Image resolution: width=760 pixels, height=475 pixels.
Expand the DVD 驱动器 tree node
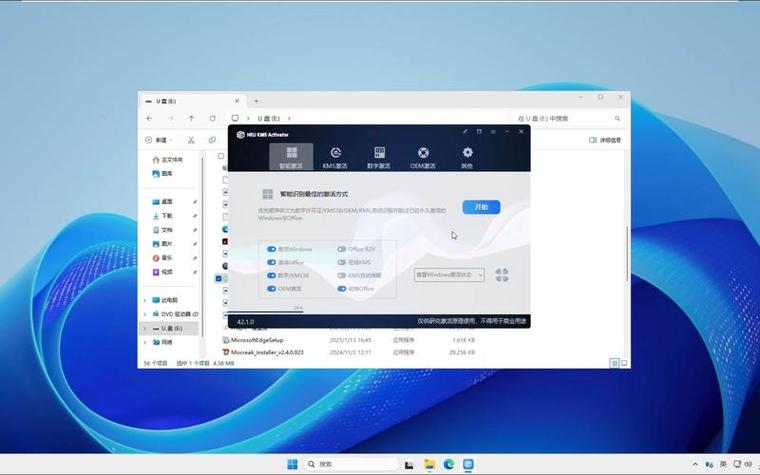coord(146,314)
